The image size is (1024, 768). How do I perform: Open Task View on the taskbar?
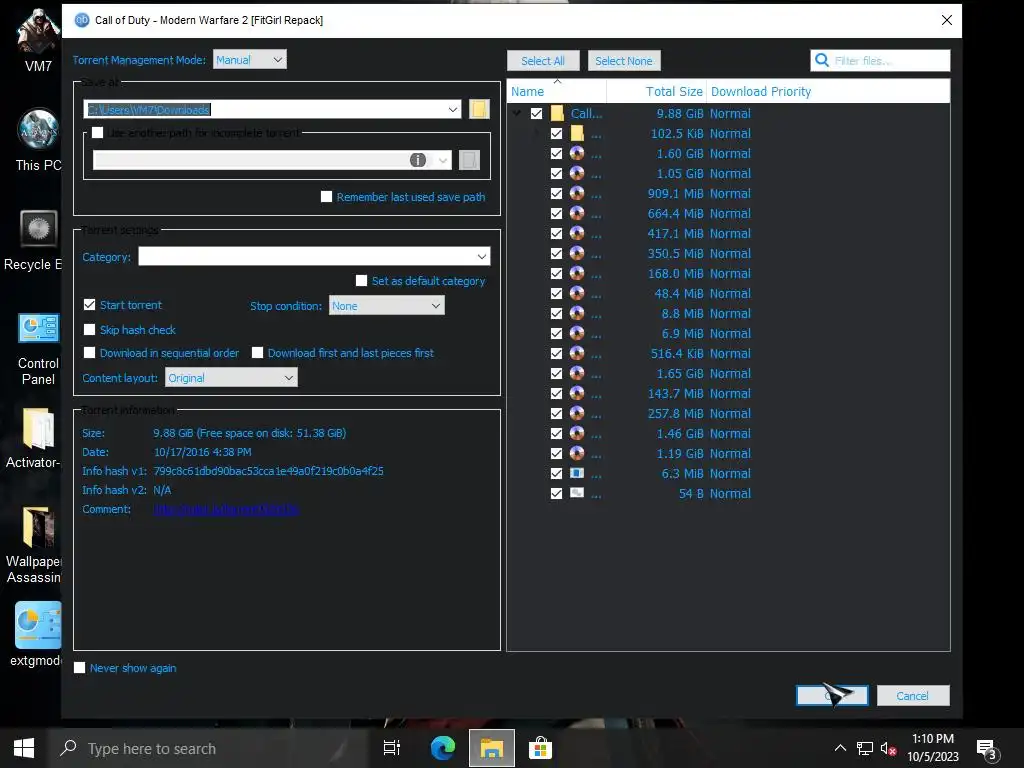coord(392,748)
